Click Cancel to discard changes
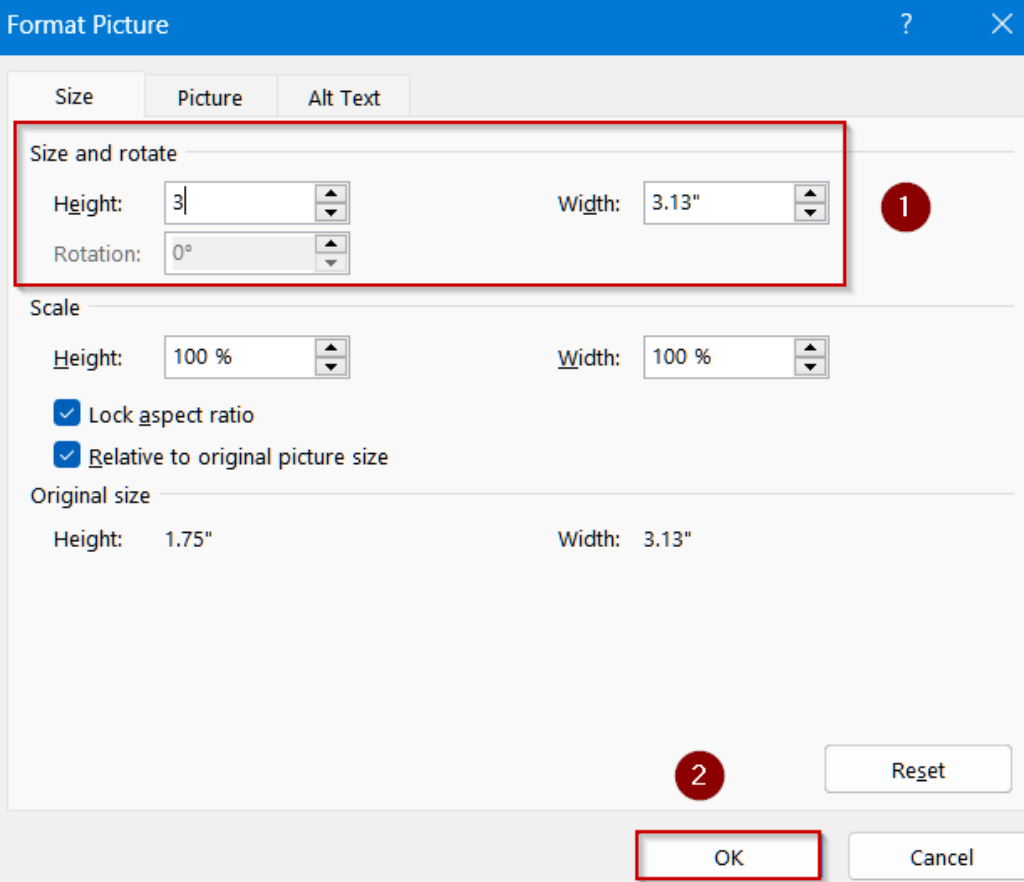Image resolution: width=1024 pixels, height=882 pixels. pos(941,856)
